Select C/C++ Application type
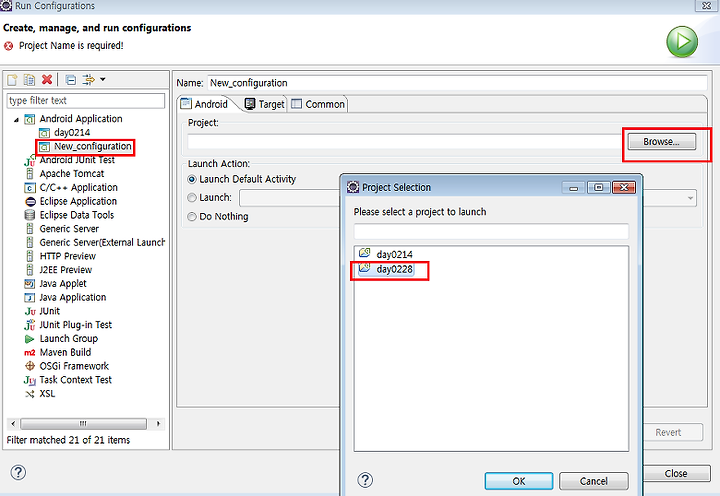The image size is (720, 496). pos(79,188)
